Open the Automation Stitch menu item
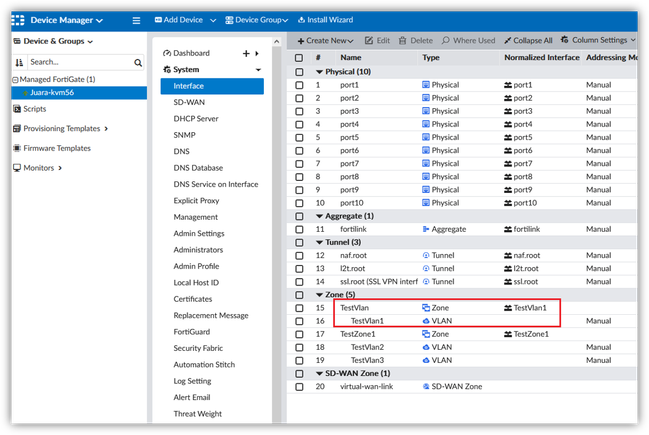This screenshot has height=435, width=649. click(204, 365)
